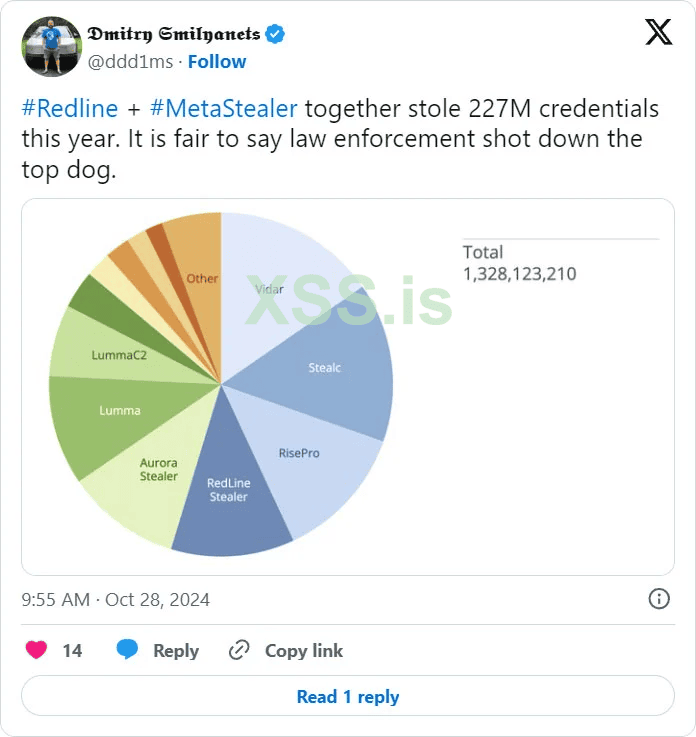This screenshot has width=696, height=737.
Task: Open the #MetaStealer hashtag link
Action: click(223, 108)
